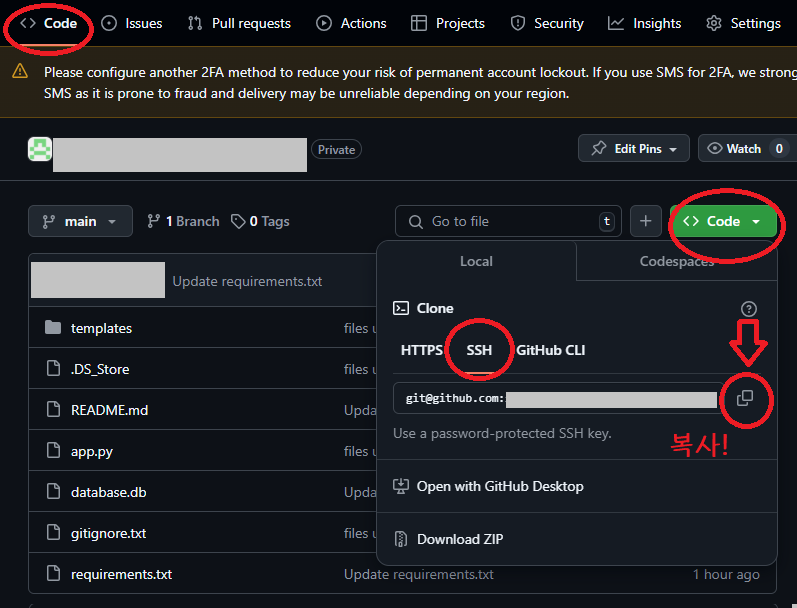Open the Code repository tab

pos(49,23)
